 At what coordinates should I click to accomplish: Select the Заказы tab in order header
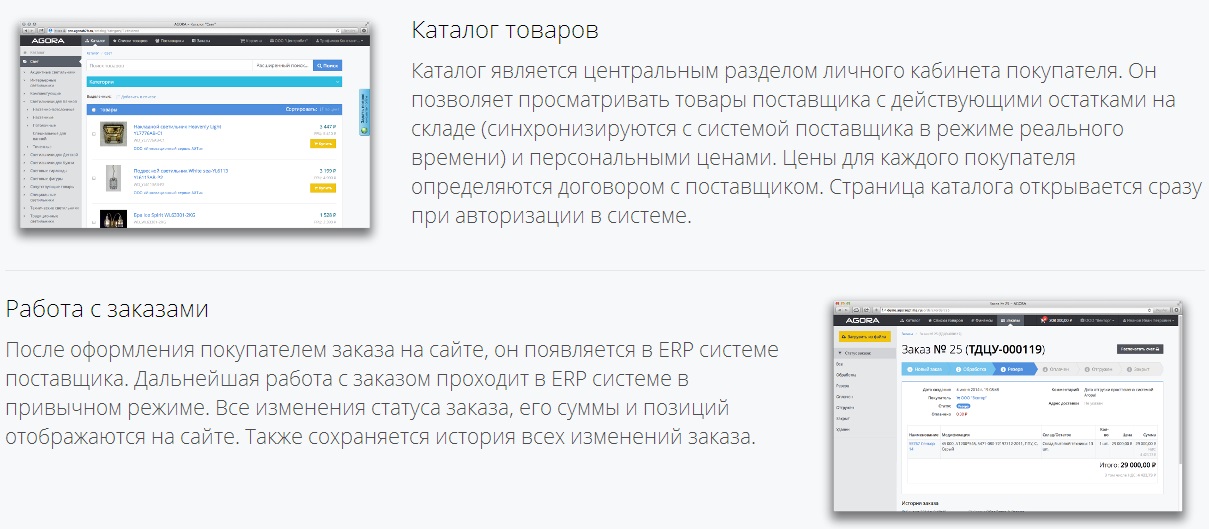[1012, 321]
